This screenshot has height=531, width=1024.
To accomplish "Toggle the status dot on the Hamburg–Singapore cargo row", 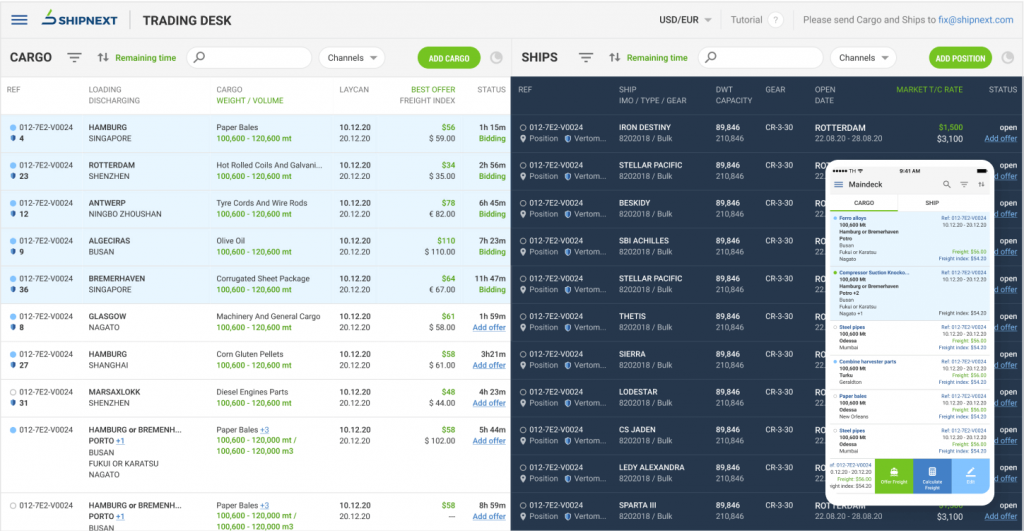I will coord(13,128).
